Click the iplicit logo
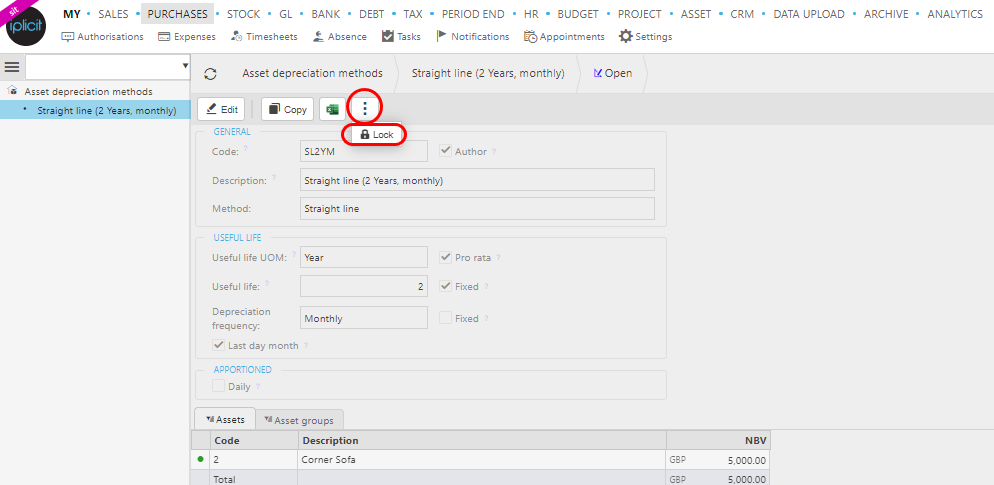This screenshot has height=485, width=994. click(26, 26)
